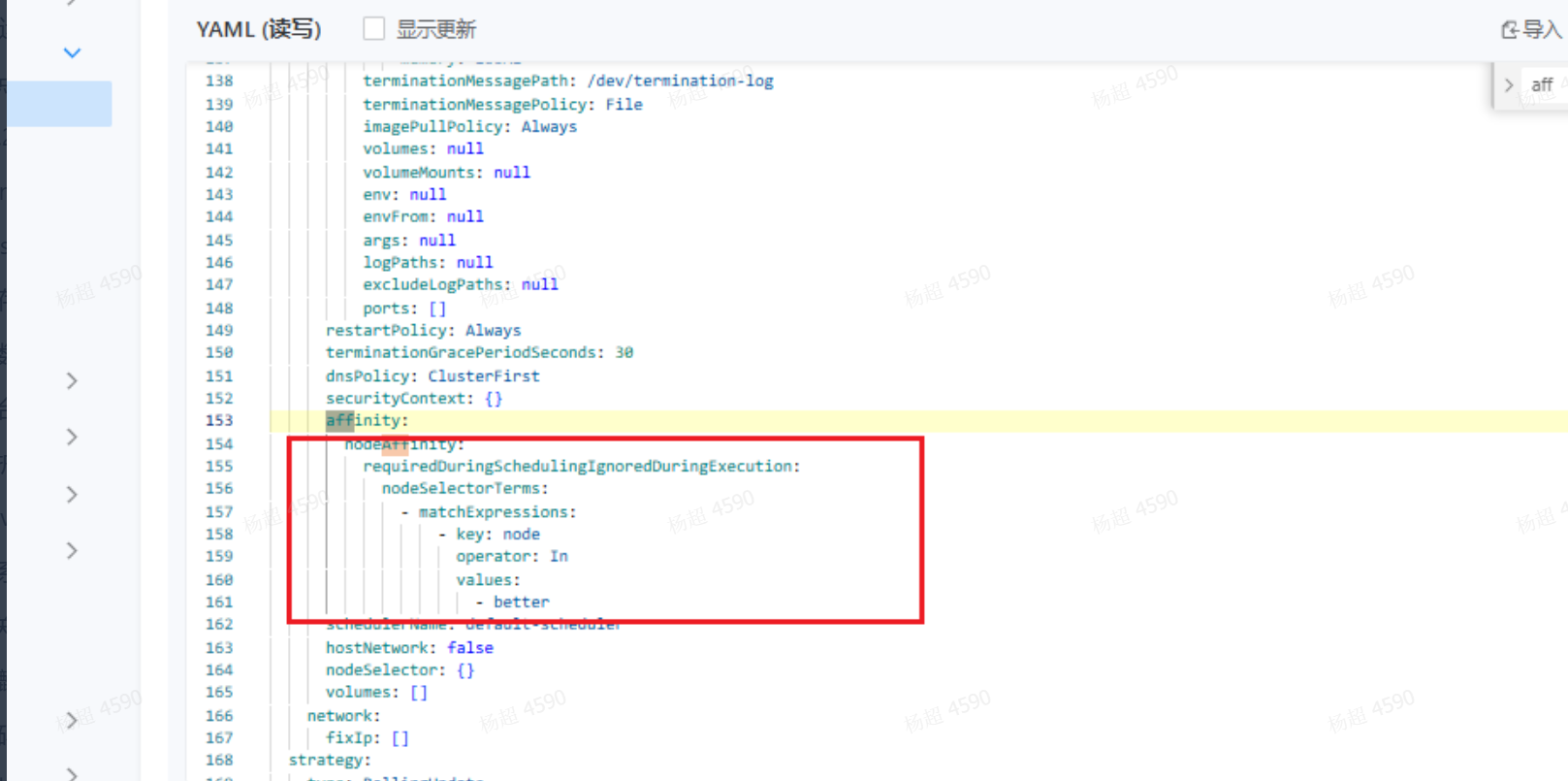Screen dimensions: 1568x781
Task: Click line number 138 in gutter
Action: click(x=219, y=81)
